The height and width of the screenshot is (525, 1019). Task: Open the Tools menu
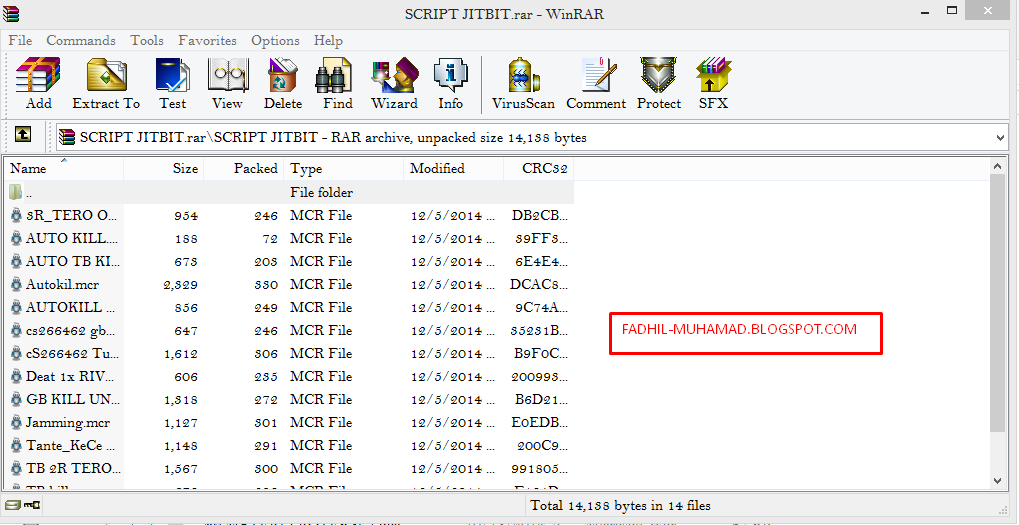coord(147,40)
